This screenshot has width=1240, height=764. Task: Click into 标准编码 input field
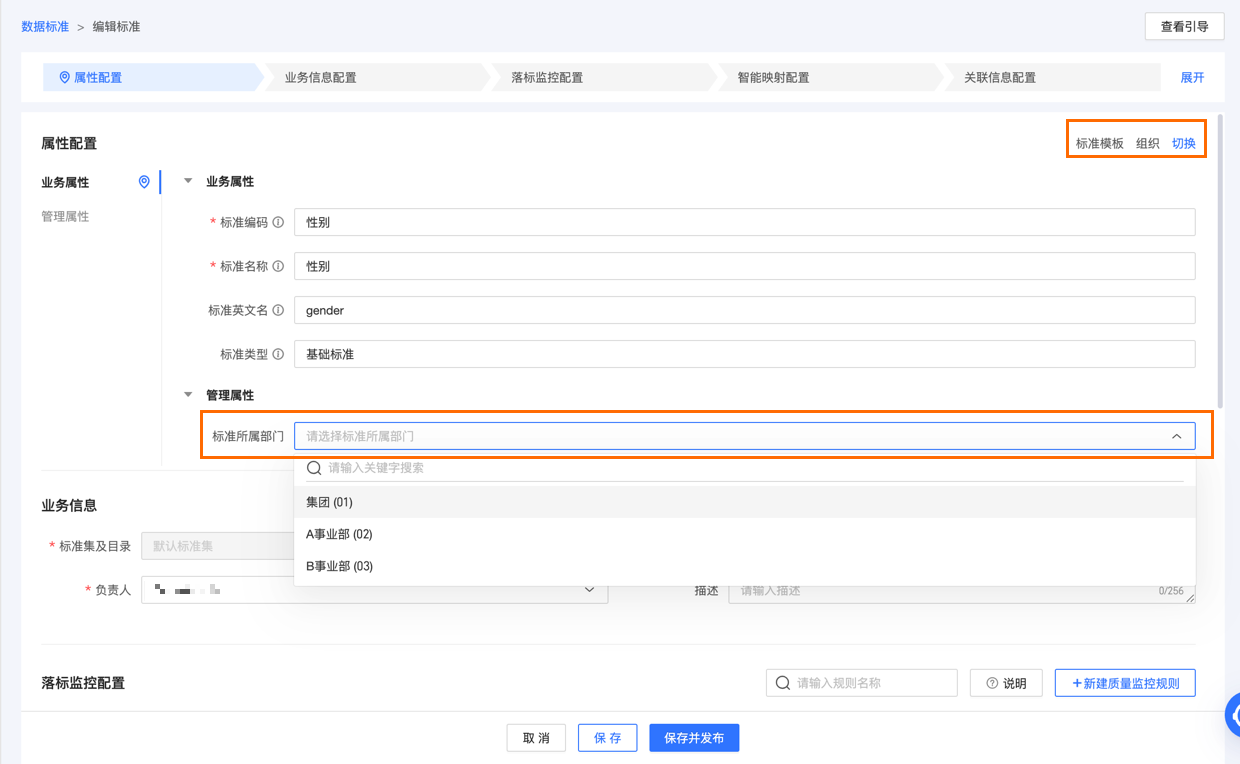(744, 222)
